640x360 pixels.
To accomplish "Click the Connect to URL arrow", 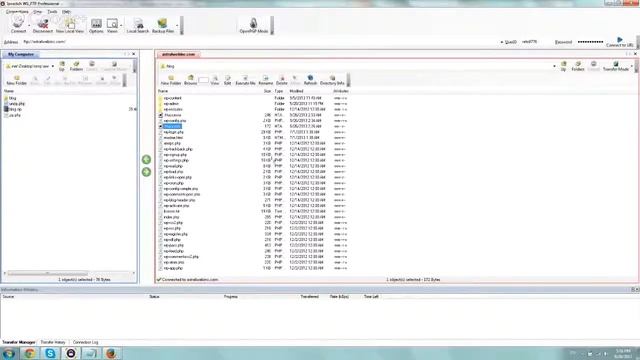I will (620, 40).
